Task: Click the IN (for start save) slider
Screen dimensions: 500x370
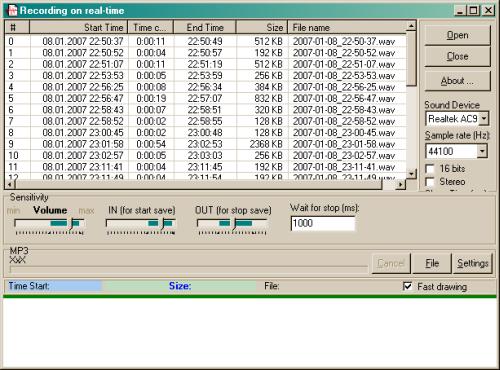Action: coord(140,224)
